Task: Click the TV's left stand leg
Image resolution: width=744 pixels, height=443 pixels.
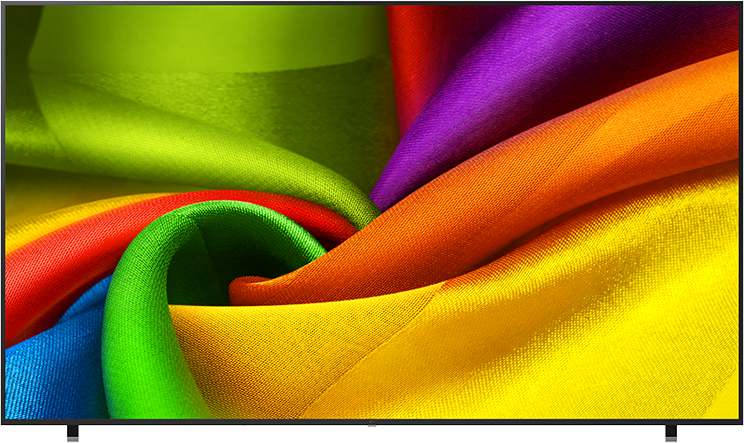Action: pyautogui.click(x=73, y=433)
